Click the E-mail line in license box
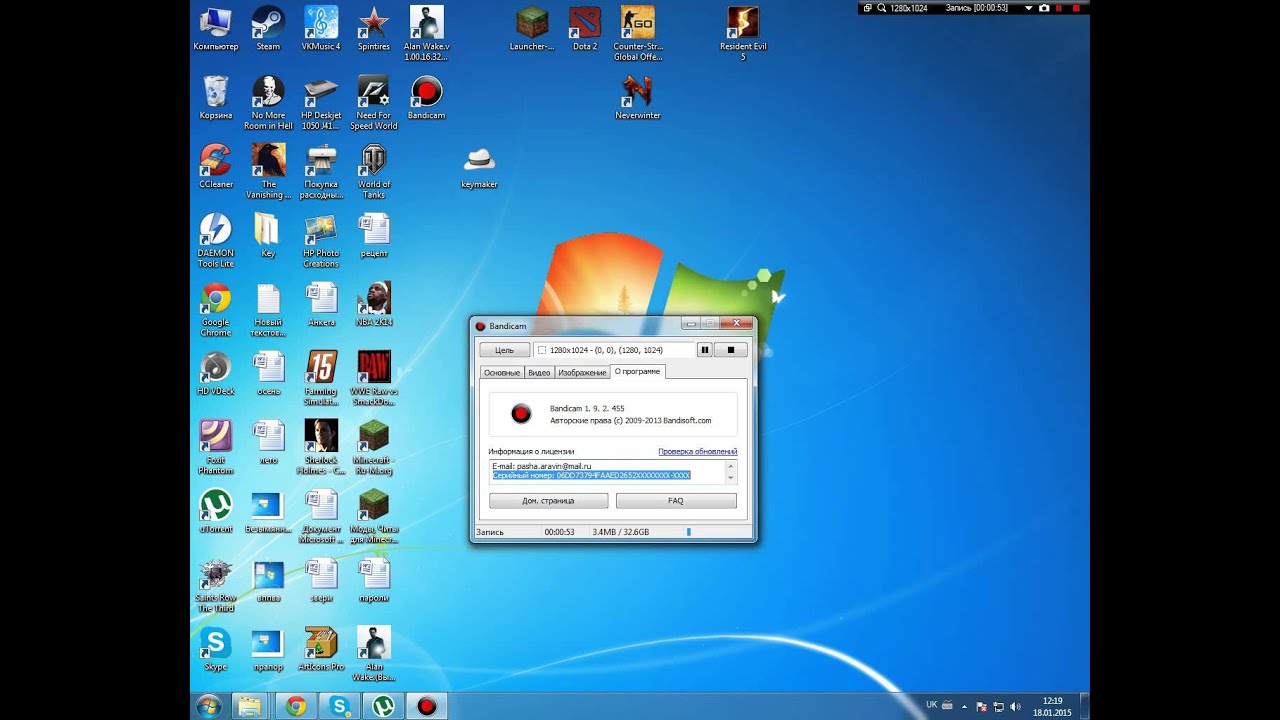Viewport: 1280px width, 720px height. click(x=541, y=466)
